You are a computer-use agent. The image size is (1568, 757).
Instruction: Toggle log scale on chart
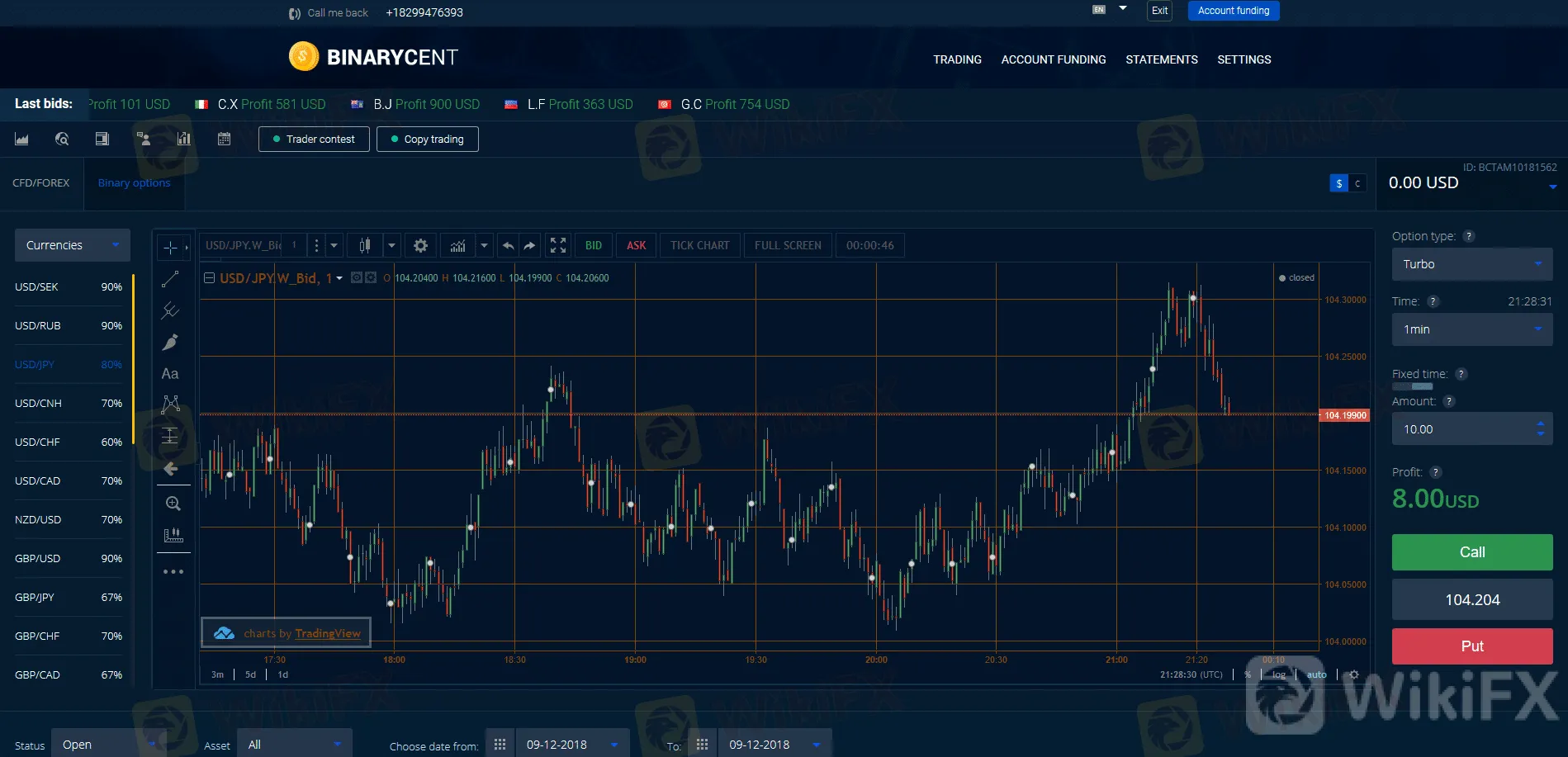coord(1278,674)
